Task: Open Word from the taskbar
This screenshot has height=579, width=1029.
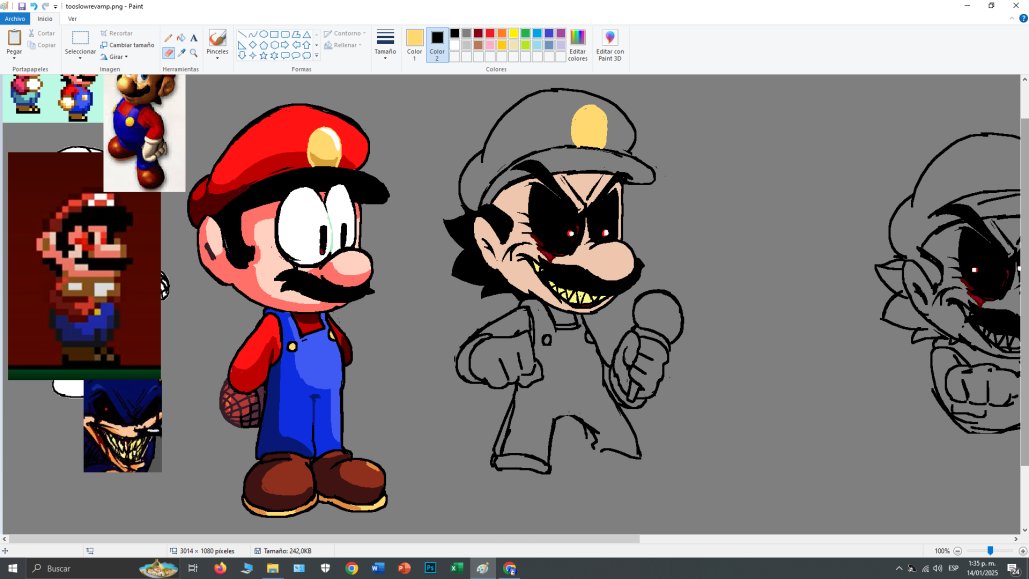Action: click(x=377, y=568)
